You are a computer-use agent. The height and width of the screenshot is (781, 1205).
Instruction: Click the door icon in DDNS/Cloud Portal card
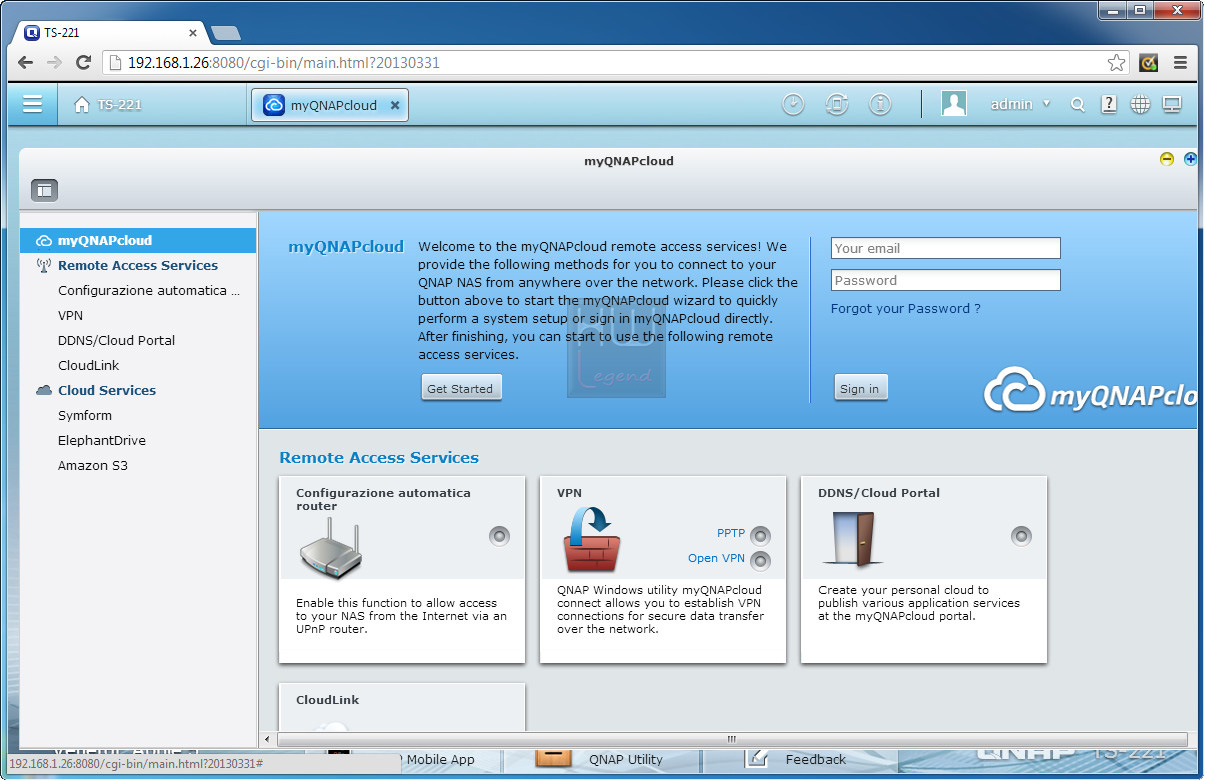click(x=853, y=539)
